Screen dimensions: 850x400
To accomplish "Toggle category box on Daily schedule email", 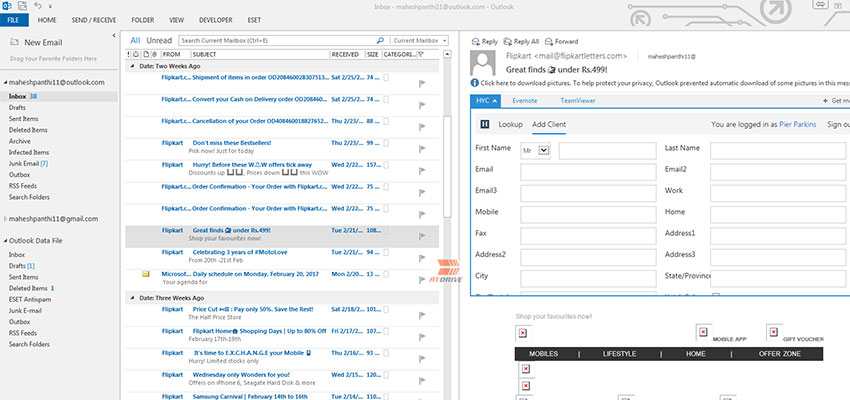I will coord(386,274).
